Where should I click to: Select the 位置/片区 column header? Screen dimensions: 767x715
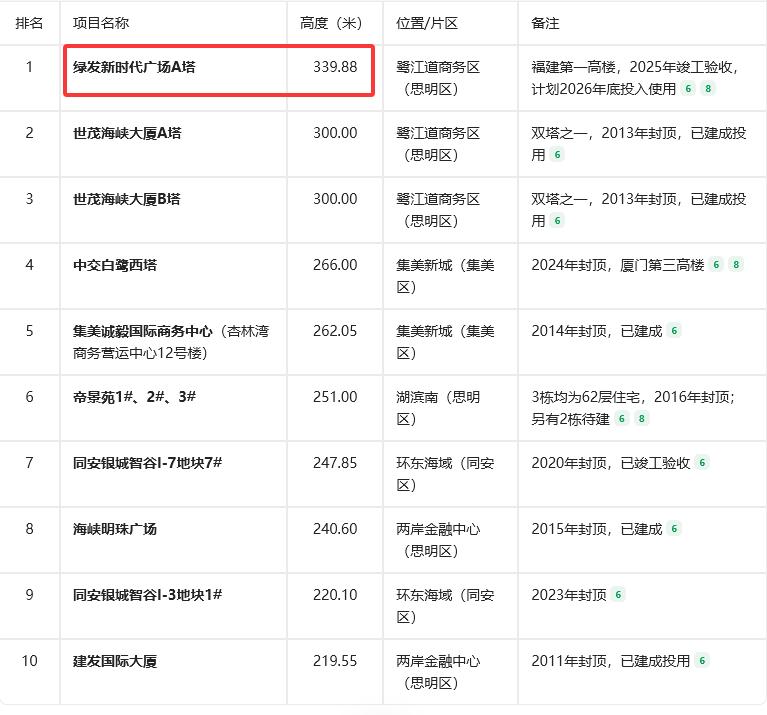coord(427,23)
